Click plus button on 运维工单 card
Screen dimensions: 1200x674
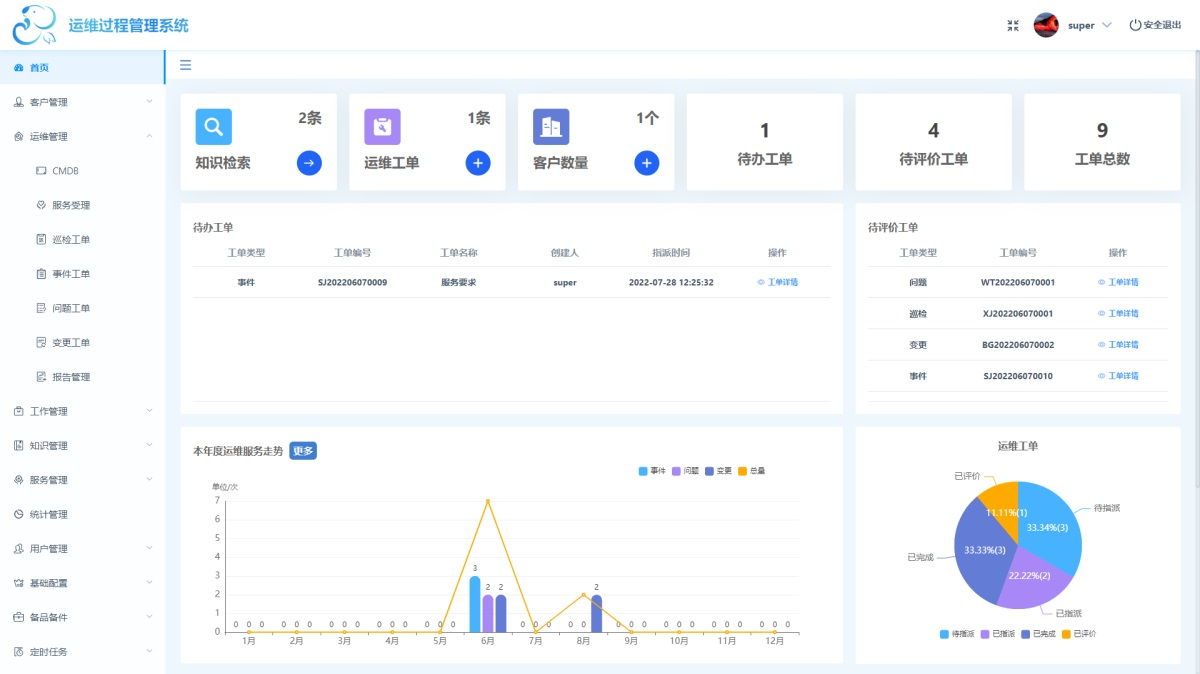(478, 163)
